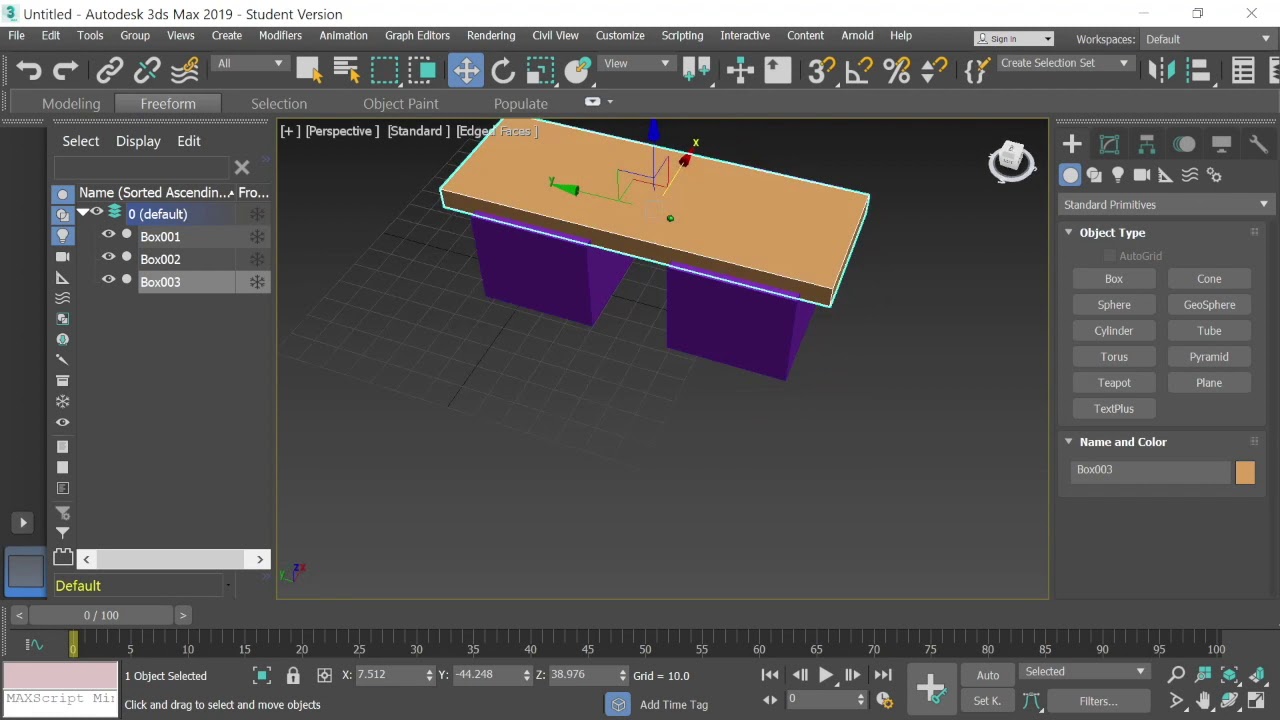The image size is (1280, 720).
Task: Select the Shapes category icon
Action: 1094,175
